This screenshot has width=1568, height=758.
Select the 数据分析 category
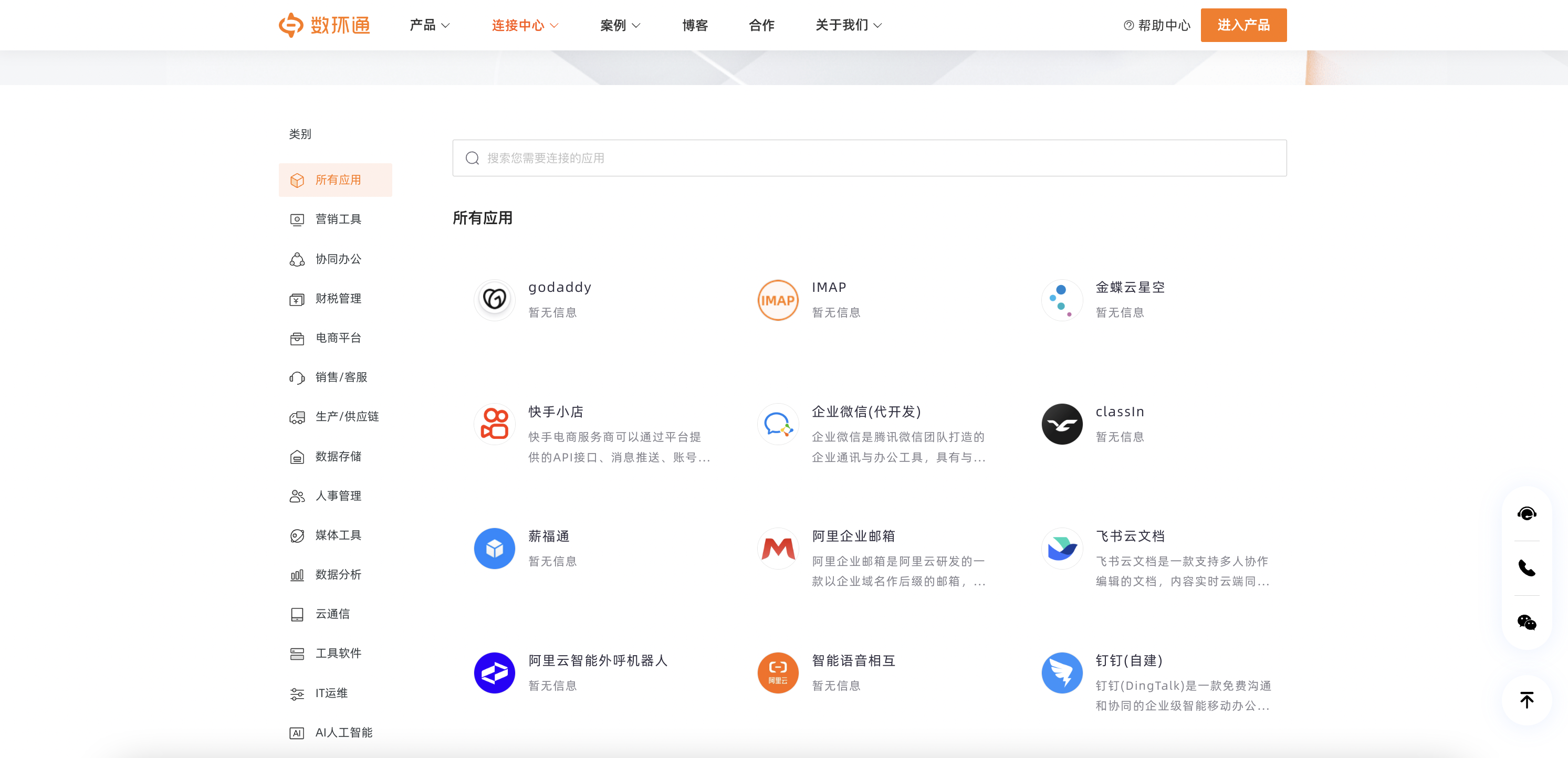pyautogui.click(x=336, y=575)
